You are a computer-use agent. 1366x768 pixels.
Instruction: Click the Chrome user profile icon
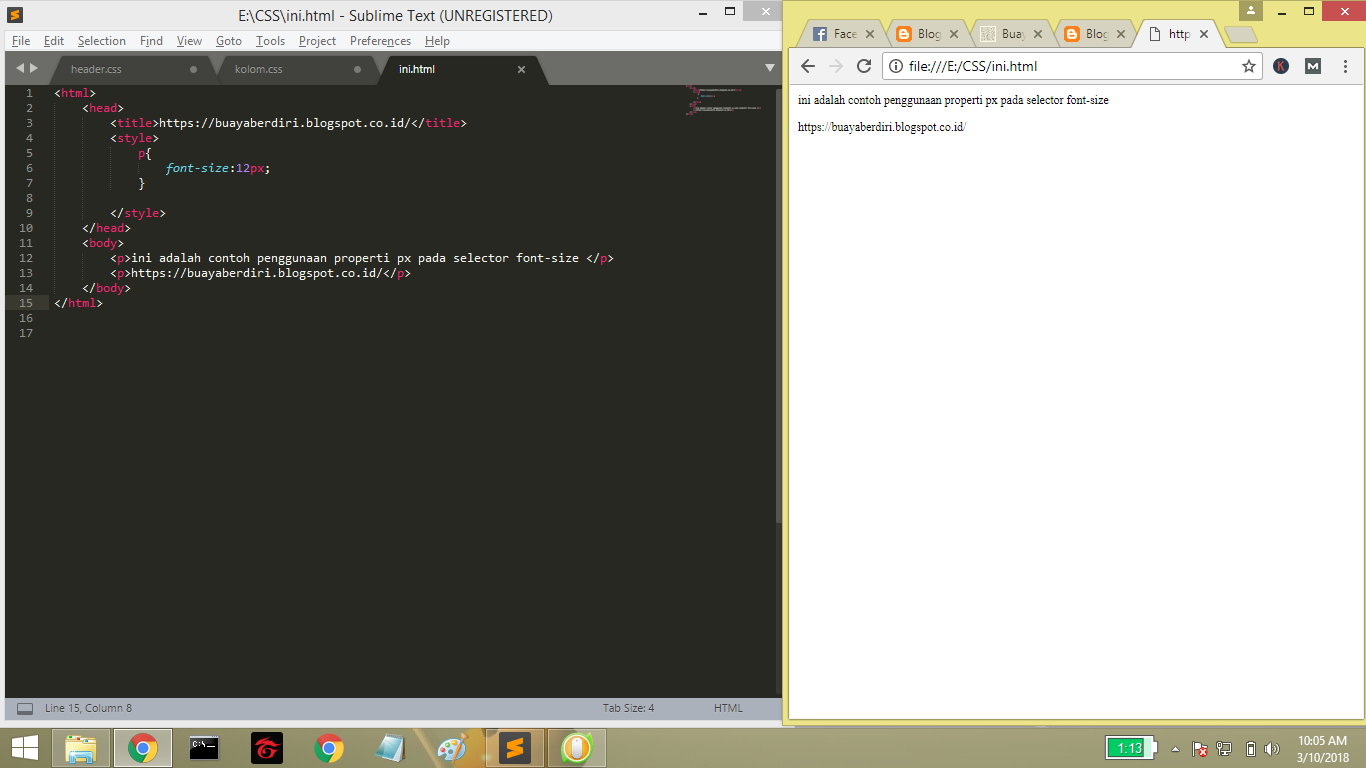point(1250,10)
